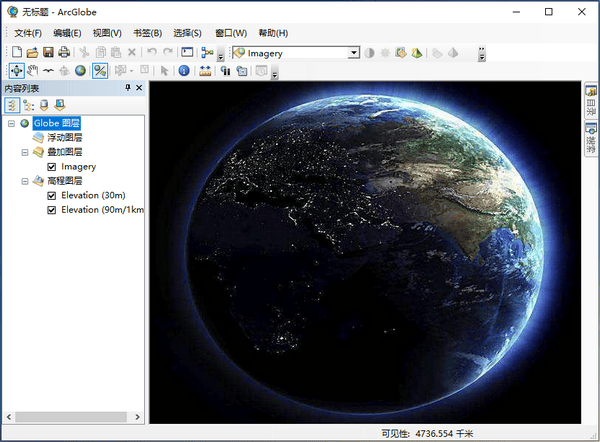Activate the Pan hand tool
This screenshot has width=600, height=442.
click(x=32, y=70)
